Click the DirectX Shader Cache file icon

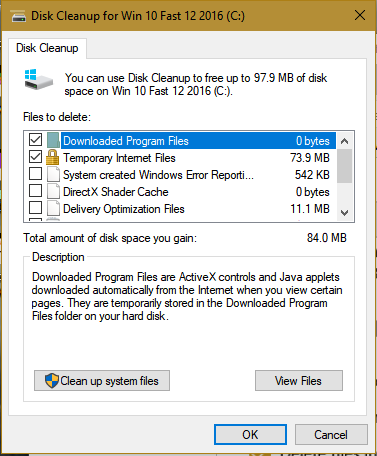(x=53, y=191)
